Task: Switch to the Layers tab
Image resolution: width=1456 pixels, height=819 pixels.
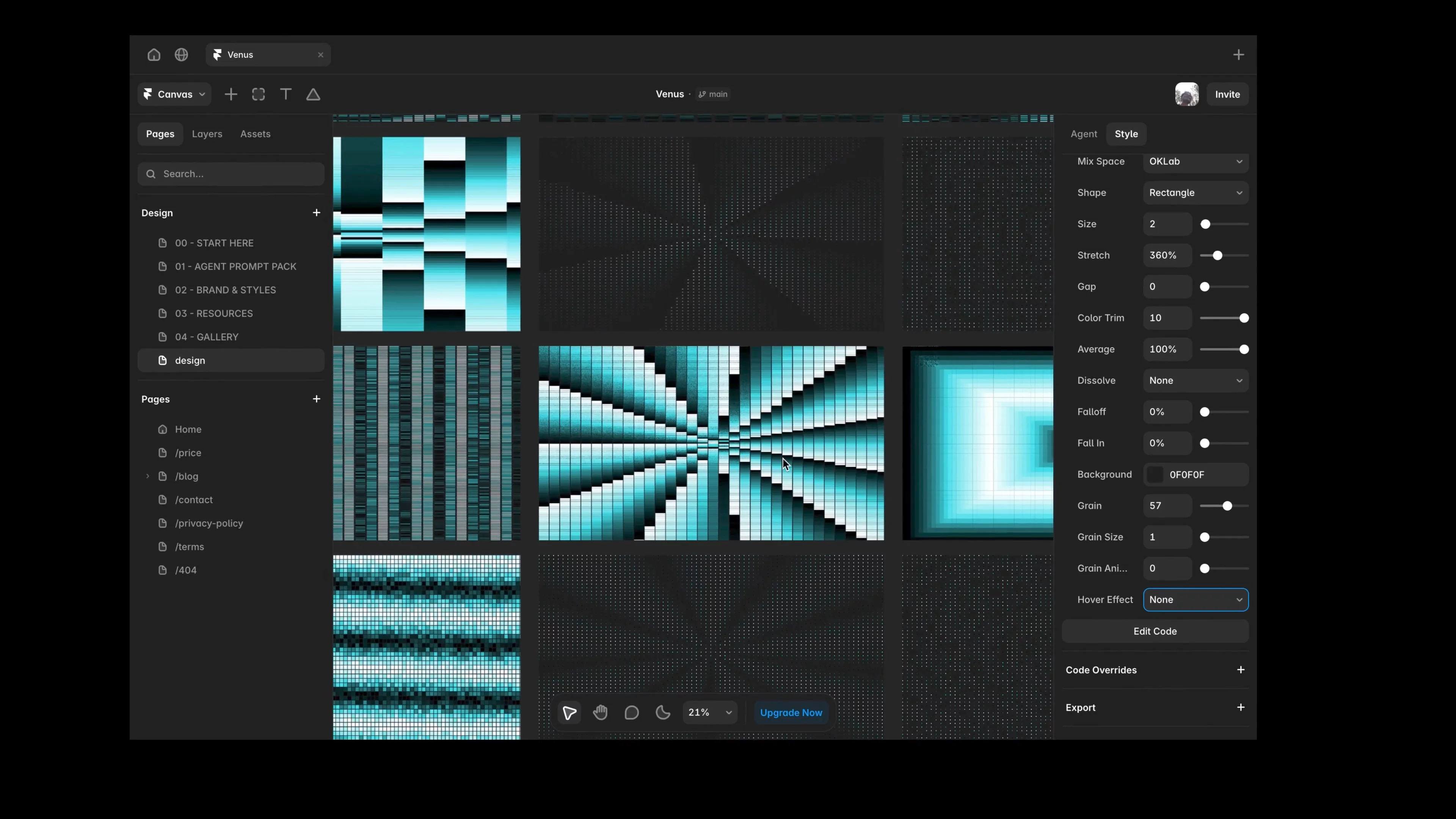Action: [207, 134]
